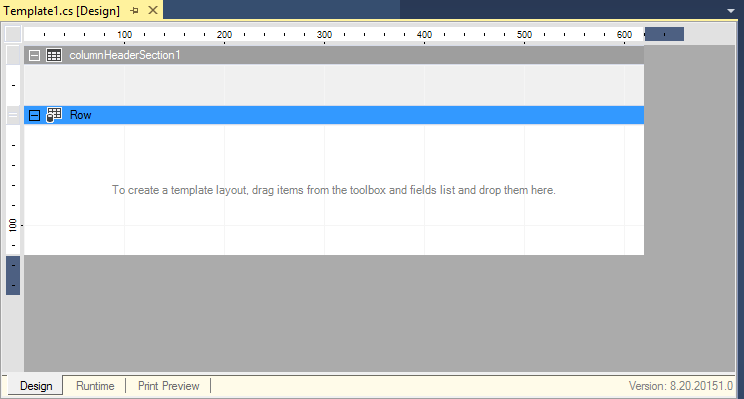Collapse the columnHeaderSection1 section
Image resolution: width=744 pixels, height=399 pixels.
pos(34,56)
